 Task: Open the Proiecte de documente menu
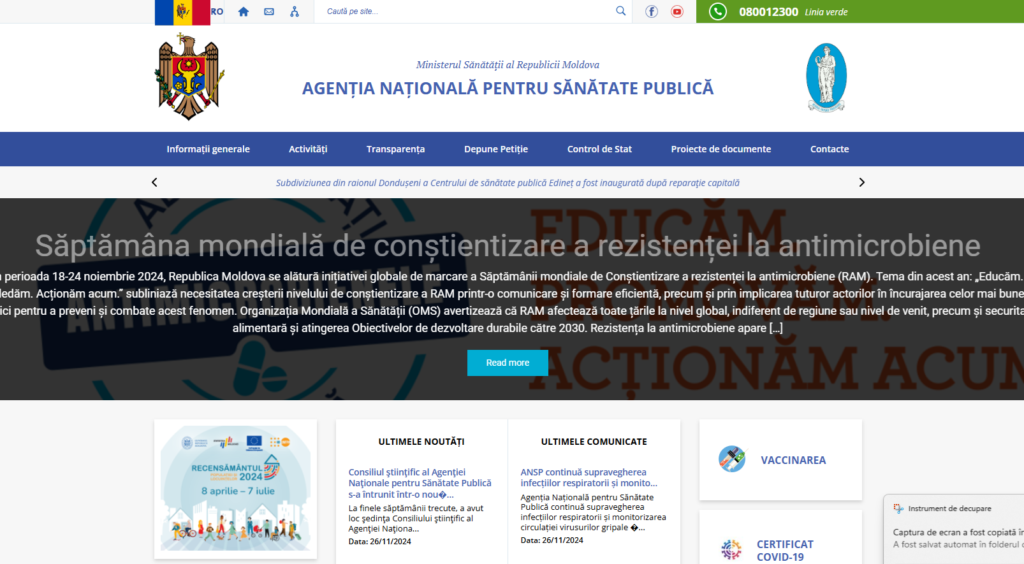(721, 149)
